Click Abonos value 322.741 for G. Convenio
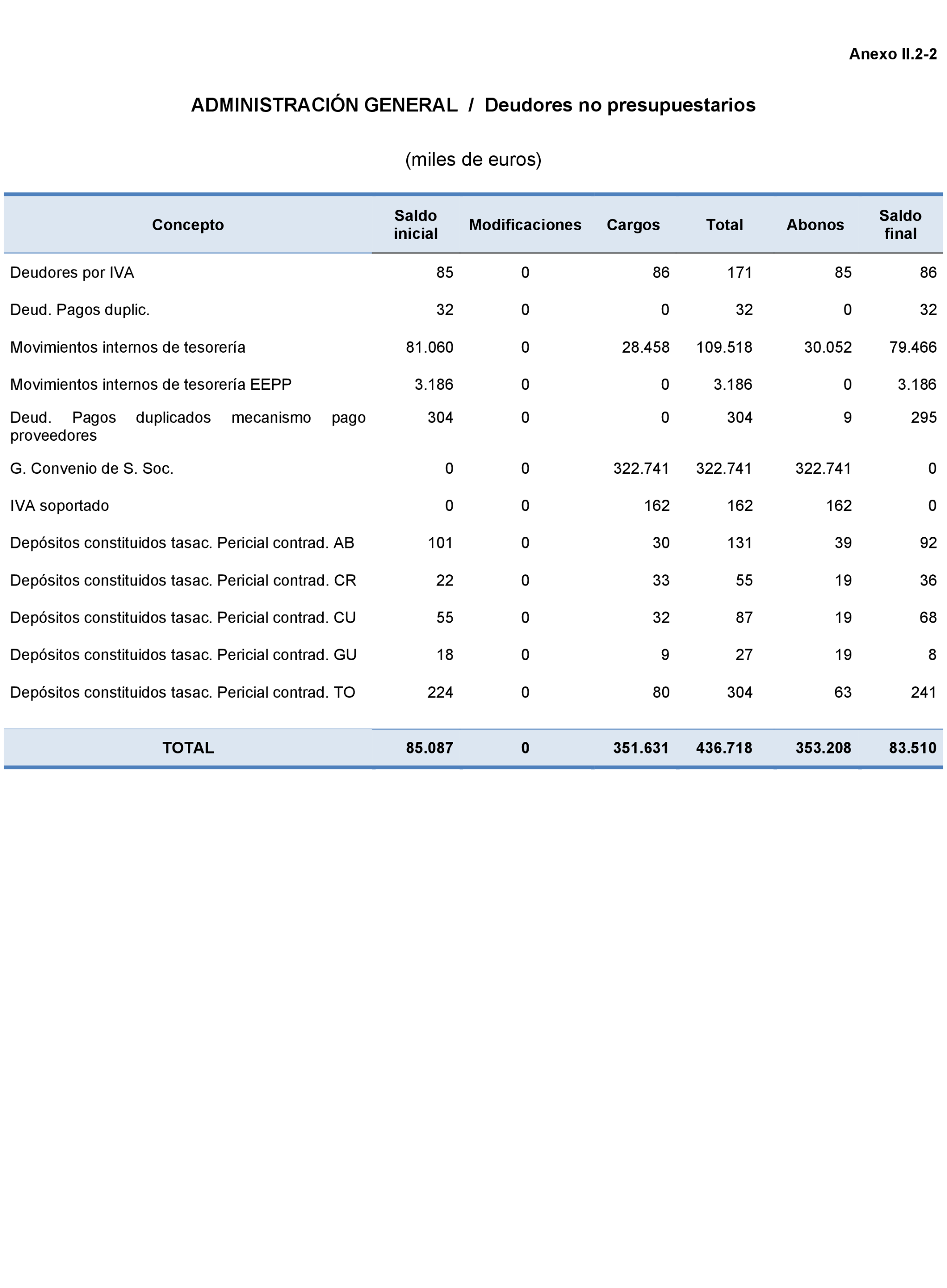 (x=823, y=469)
